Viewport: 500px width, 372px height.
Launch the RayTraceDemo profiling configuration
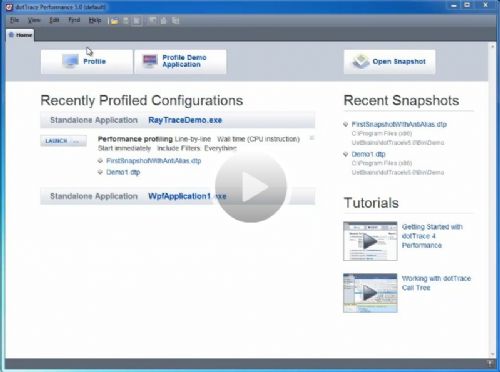pos(63,141)
